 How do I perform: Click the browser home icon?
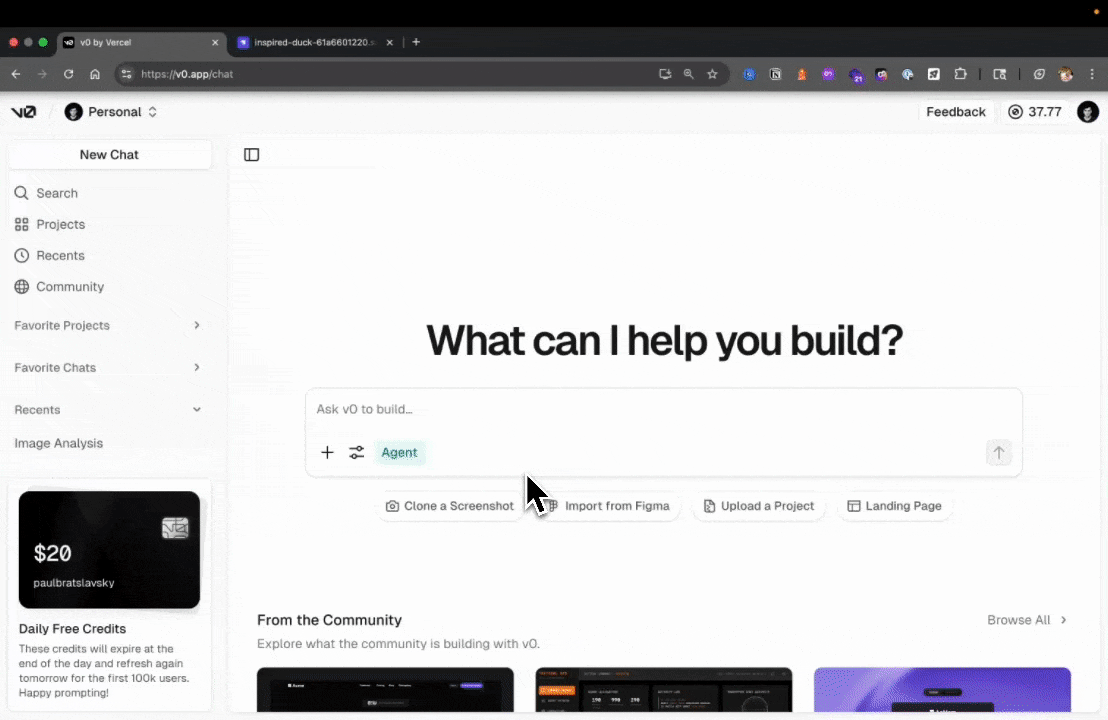click(x=95, y=74)
